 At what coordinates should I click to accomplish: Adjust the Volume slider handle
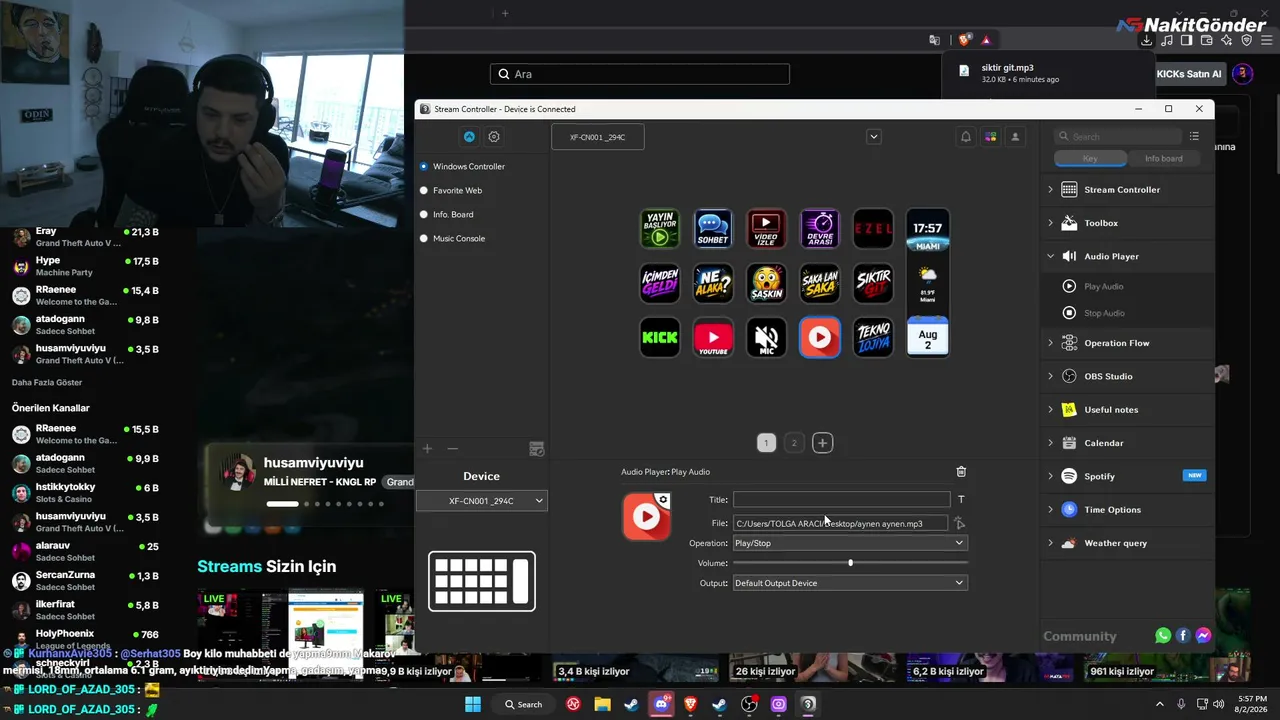(851, 563)
